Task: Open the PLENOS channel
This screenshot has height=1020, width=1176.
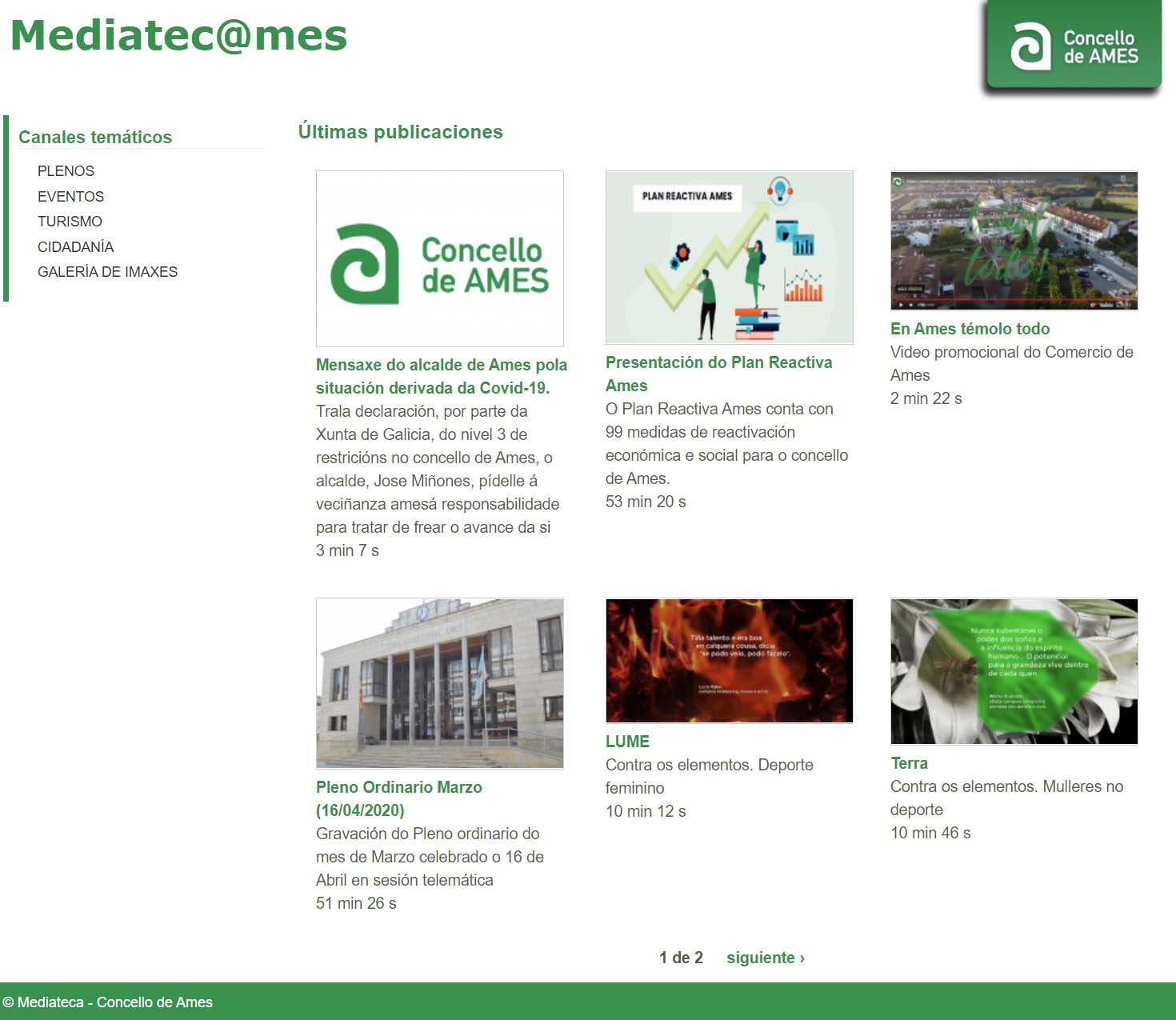Action: coord(66,171)
